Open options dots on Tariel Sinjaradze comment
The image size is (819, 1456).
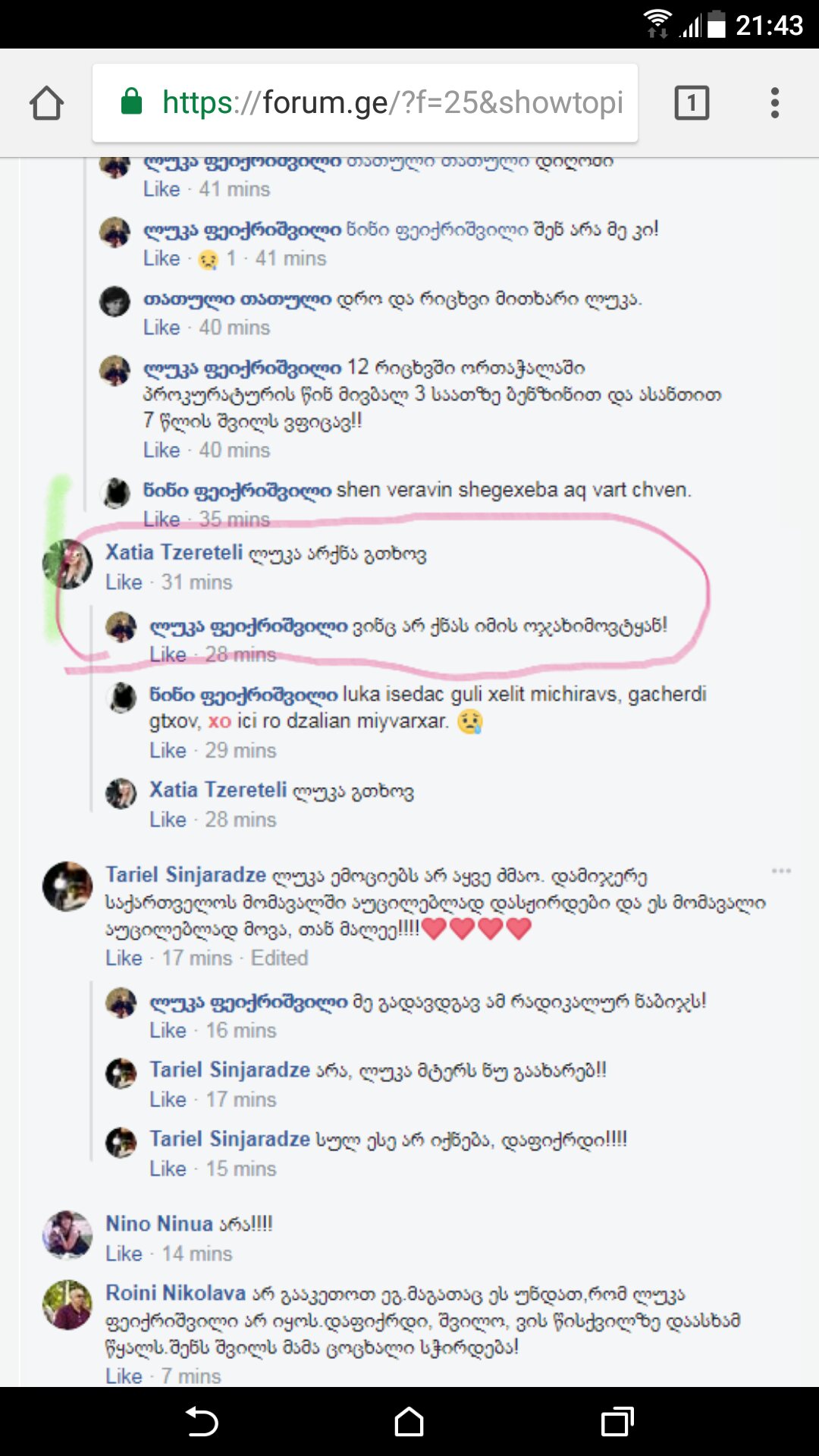pos(781,871)
